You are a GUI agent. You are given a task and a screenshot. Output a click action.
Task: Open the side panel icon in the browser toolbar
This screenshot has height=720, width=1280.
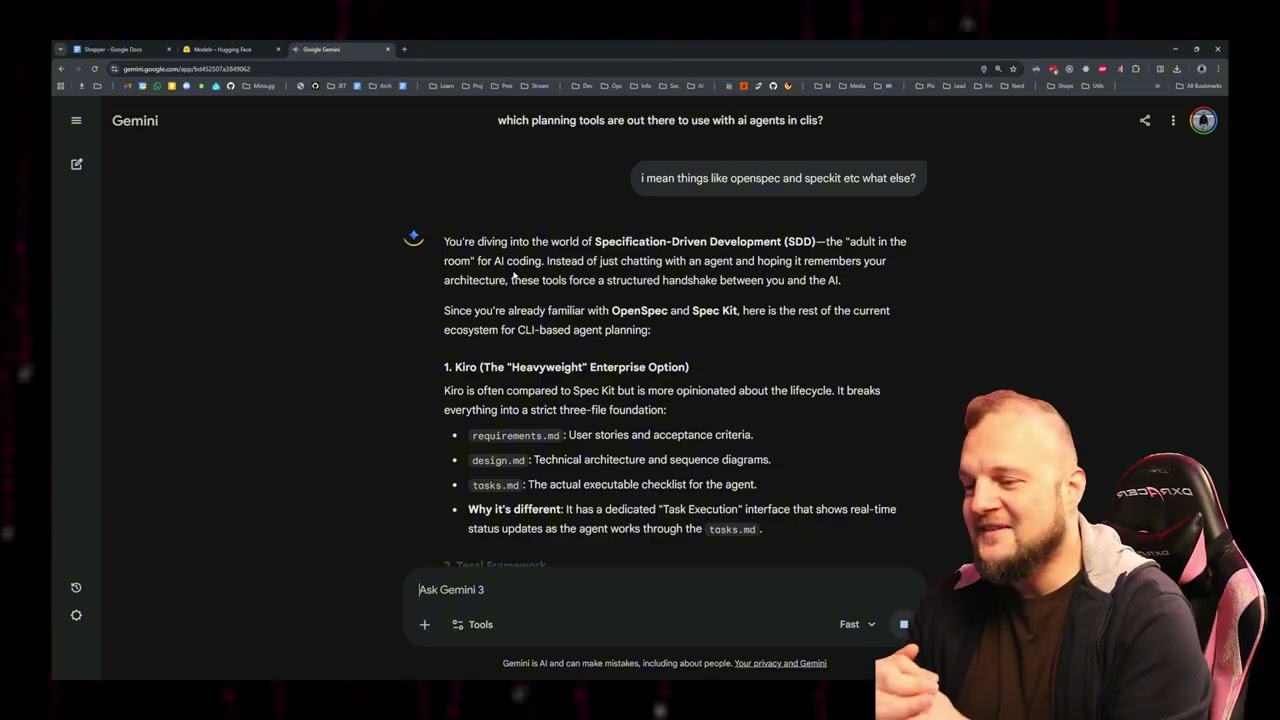pyautogui.click(x=1160, y=69)
